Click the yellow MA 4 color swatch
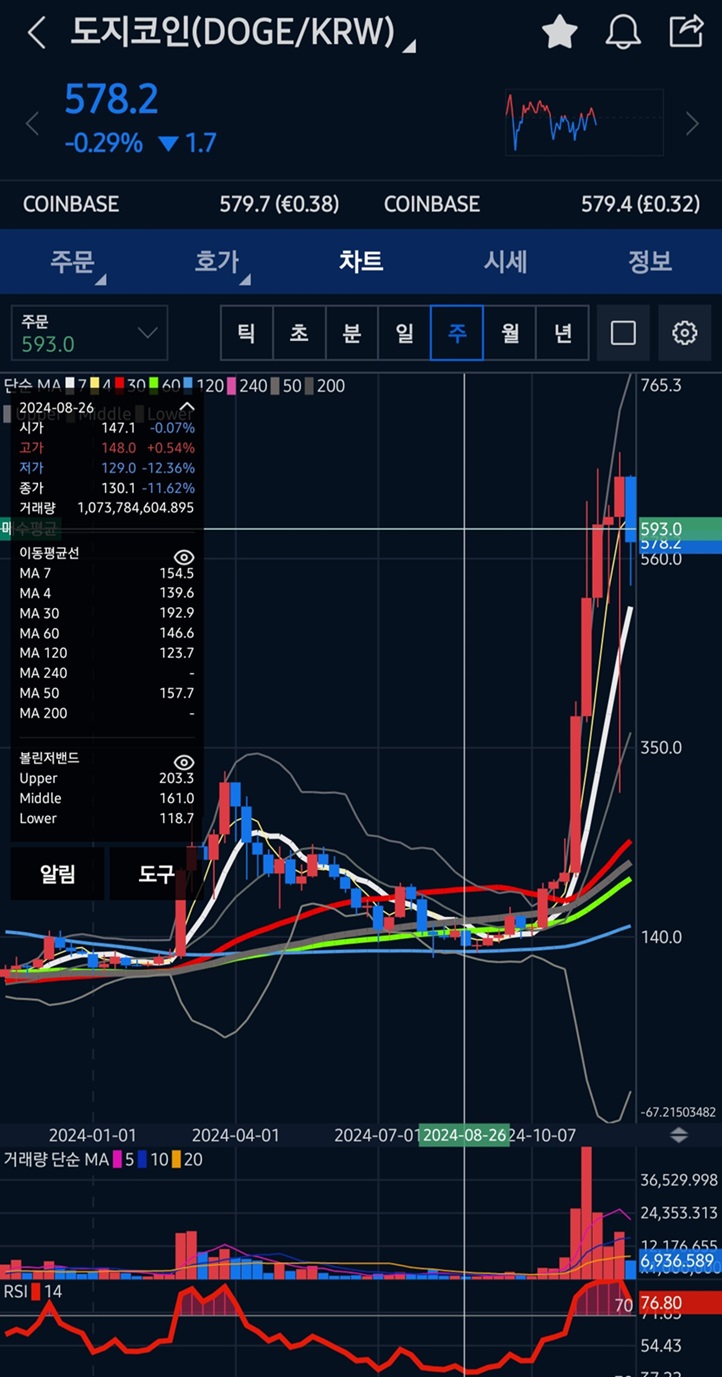 click(x=95, y=385)
